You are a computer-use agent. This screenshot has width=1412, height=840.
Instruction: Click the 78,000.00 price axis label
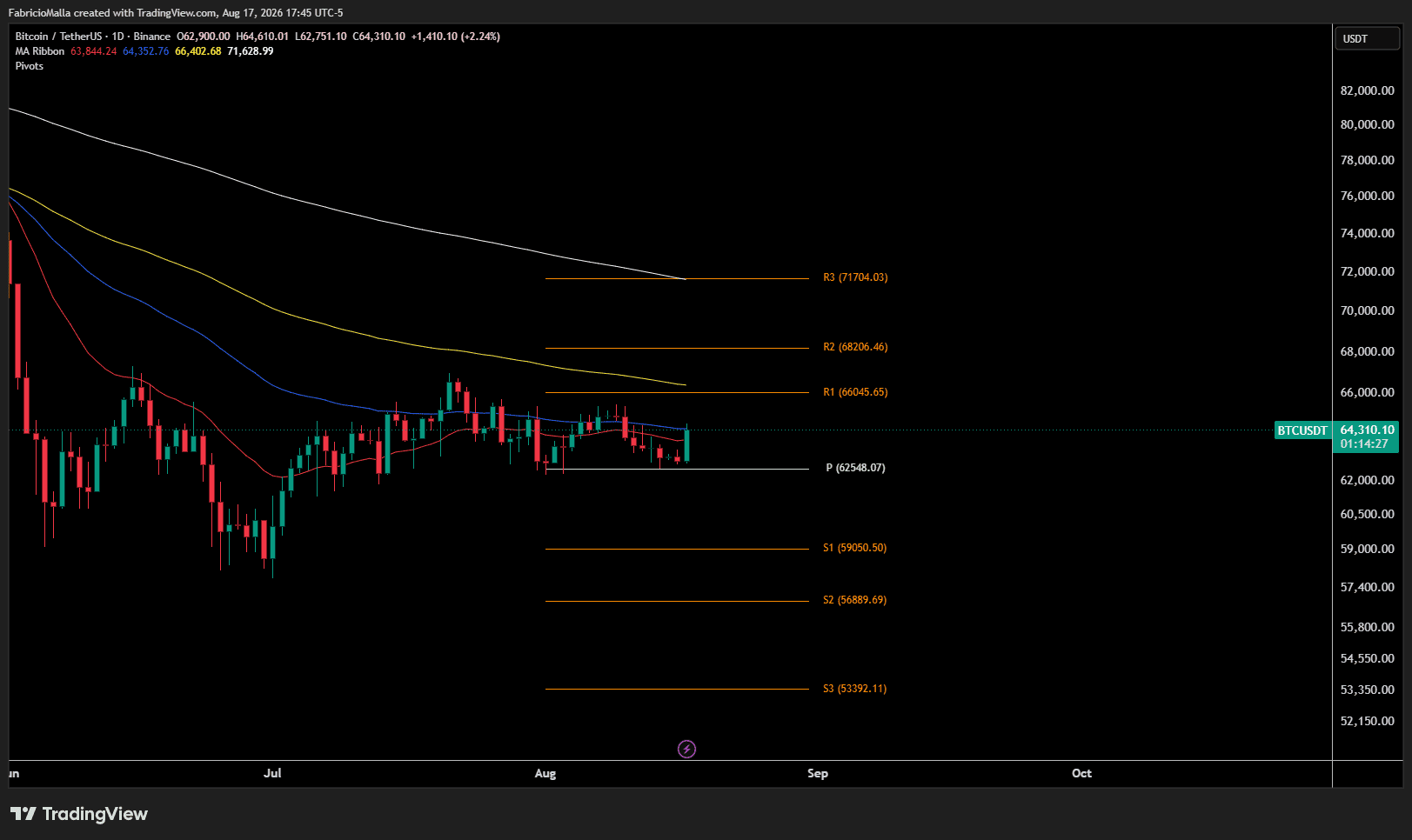click(1367, 160)
